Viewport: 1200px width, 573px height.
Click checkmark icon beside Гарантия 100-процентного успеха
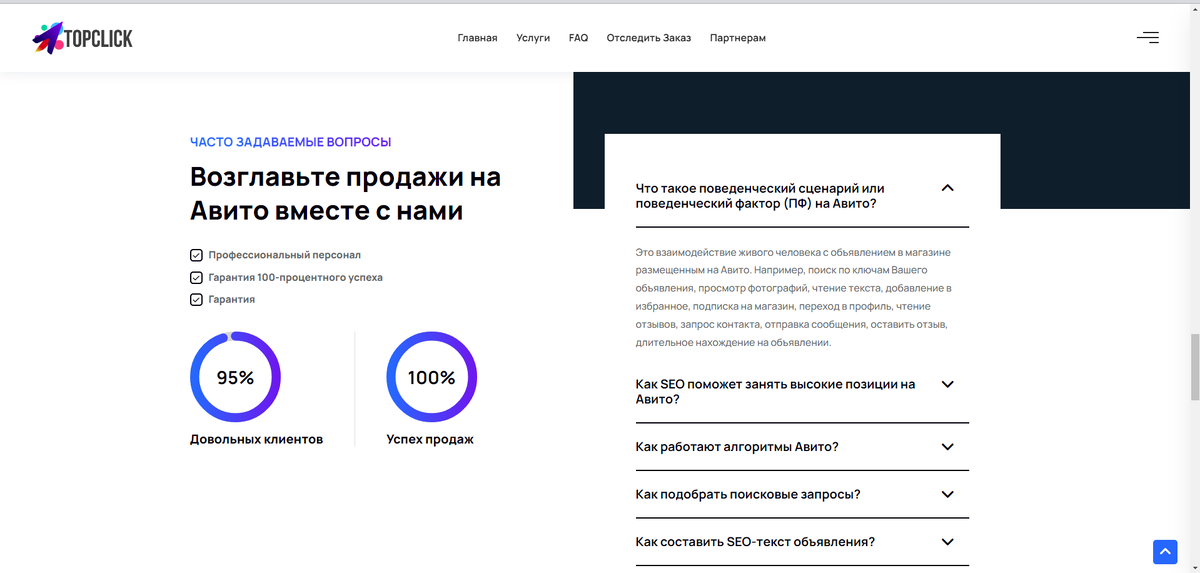(196, 277)
